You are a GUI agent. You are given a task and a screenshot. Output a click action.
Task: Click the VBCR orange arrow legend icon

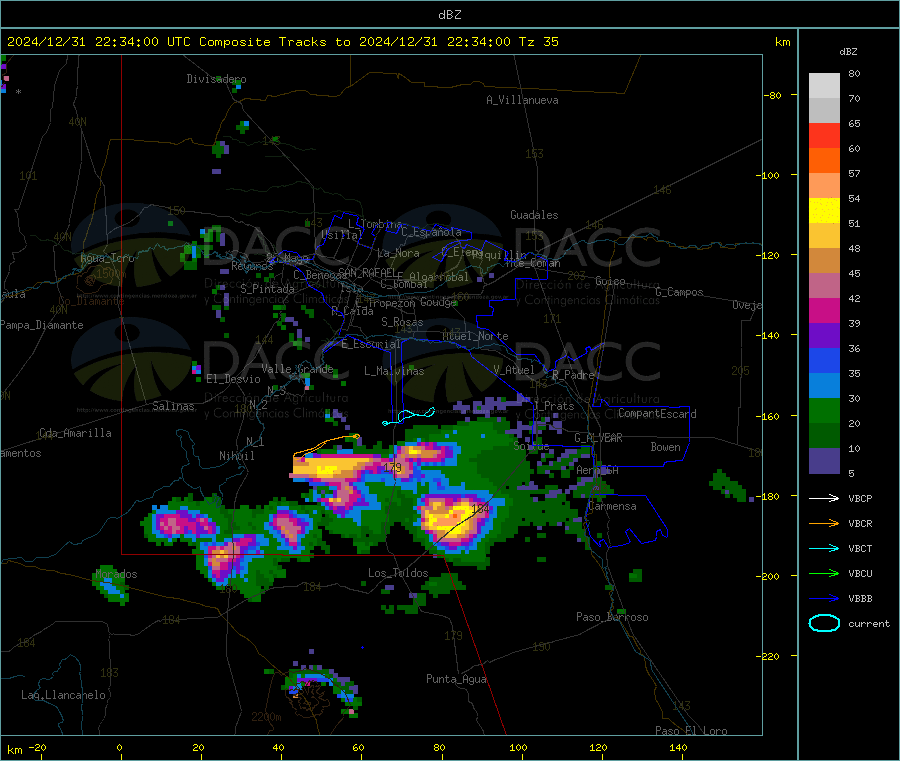point(824,523)
